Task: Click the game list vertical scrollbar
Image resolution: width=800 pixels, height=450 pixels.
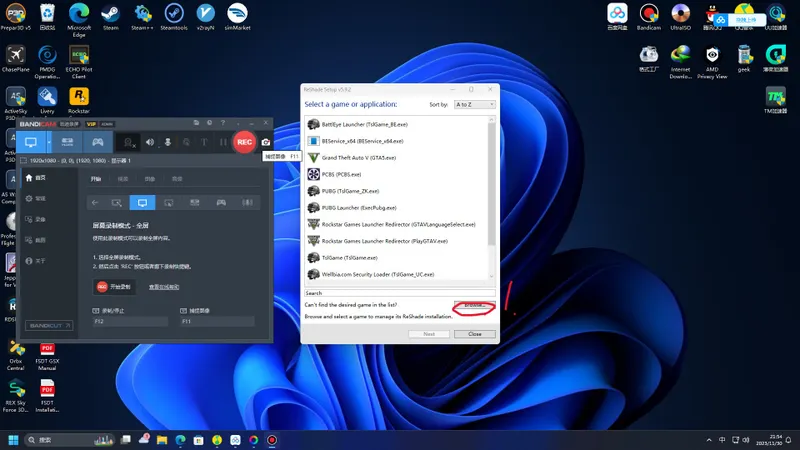Action: click(491, 180)
